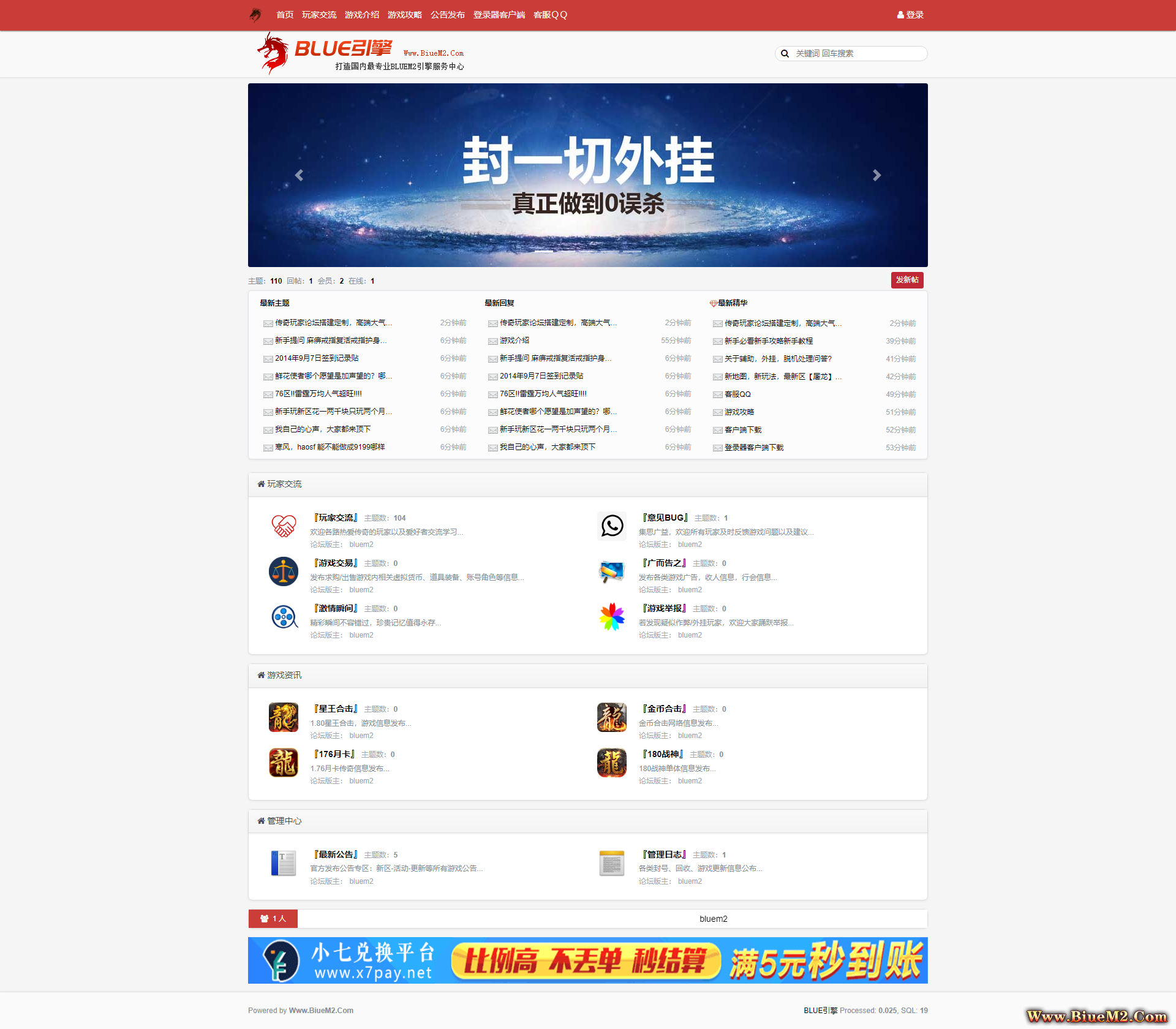This screenshot has width=1176, height=1029.
Task: Open 登录器客户端下载 in 最新精华 list
Action: 754,448
